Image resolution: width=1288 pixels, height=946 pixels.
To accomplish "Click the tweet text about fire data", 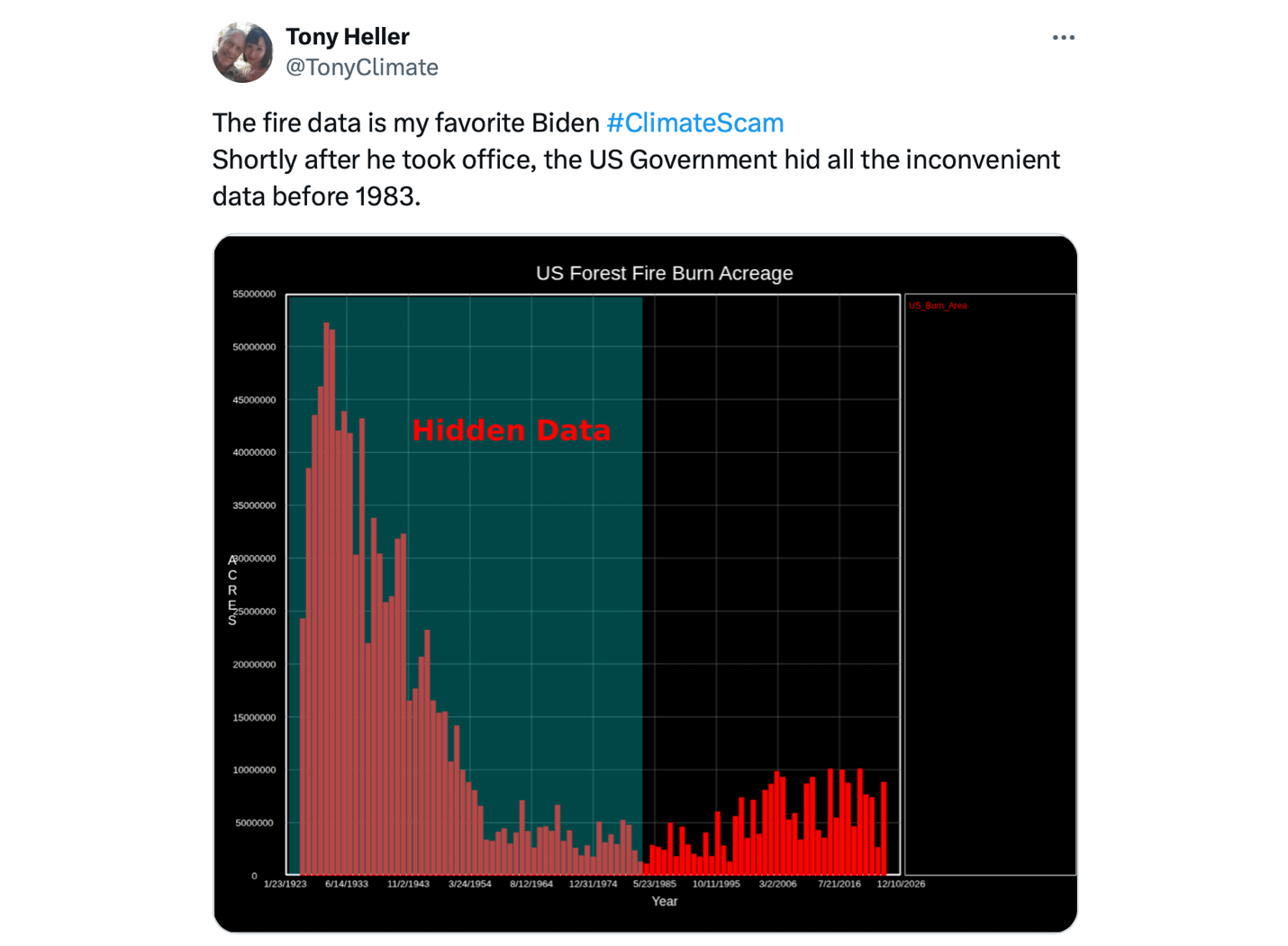I will (x=636, y=159).
